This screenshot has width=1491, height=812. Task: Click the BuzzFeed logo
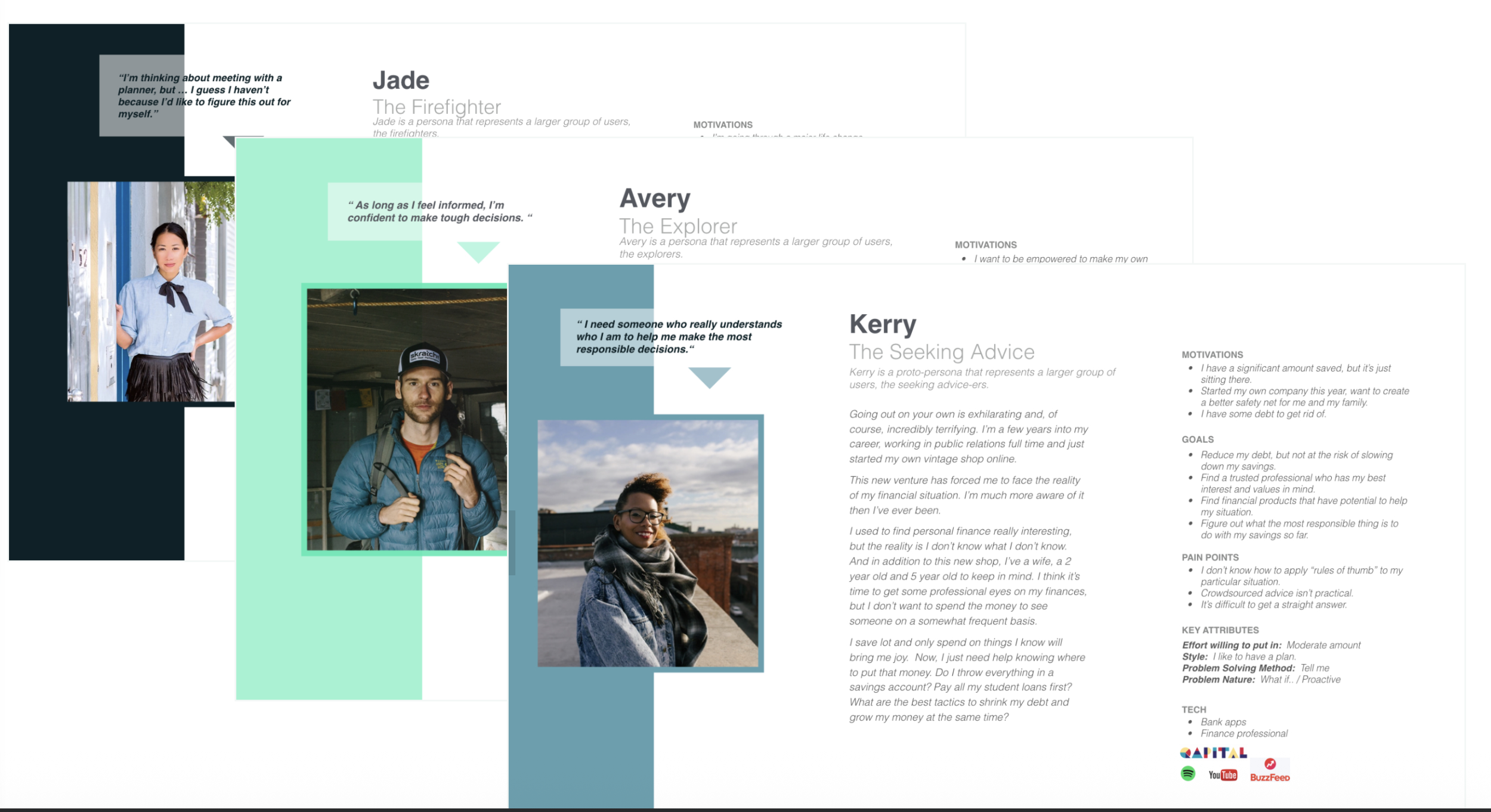[x=1270, y=771]
